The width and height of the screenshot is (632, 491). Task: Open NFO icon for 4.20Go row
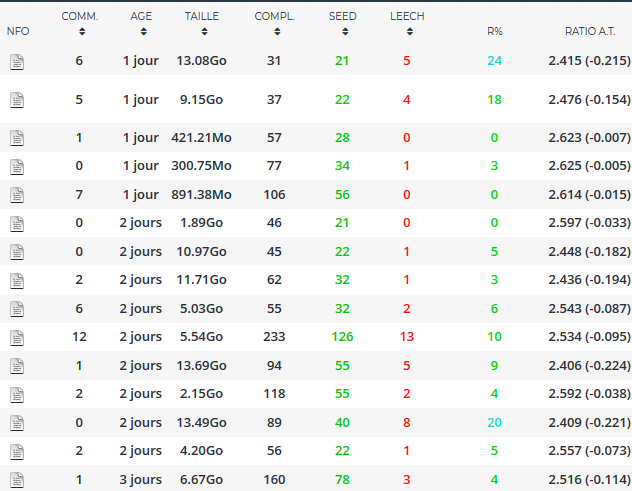pyautogui.click(x=17, y=452)
